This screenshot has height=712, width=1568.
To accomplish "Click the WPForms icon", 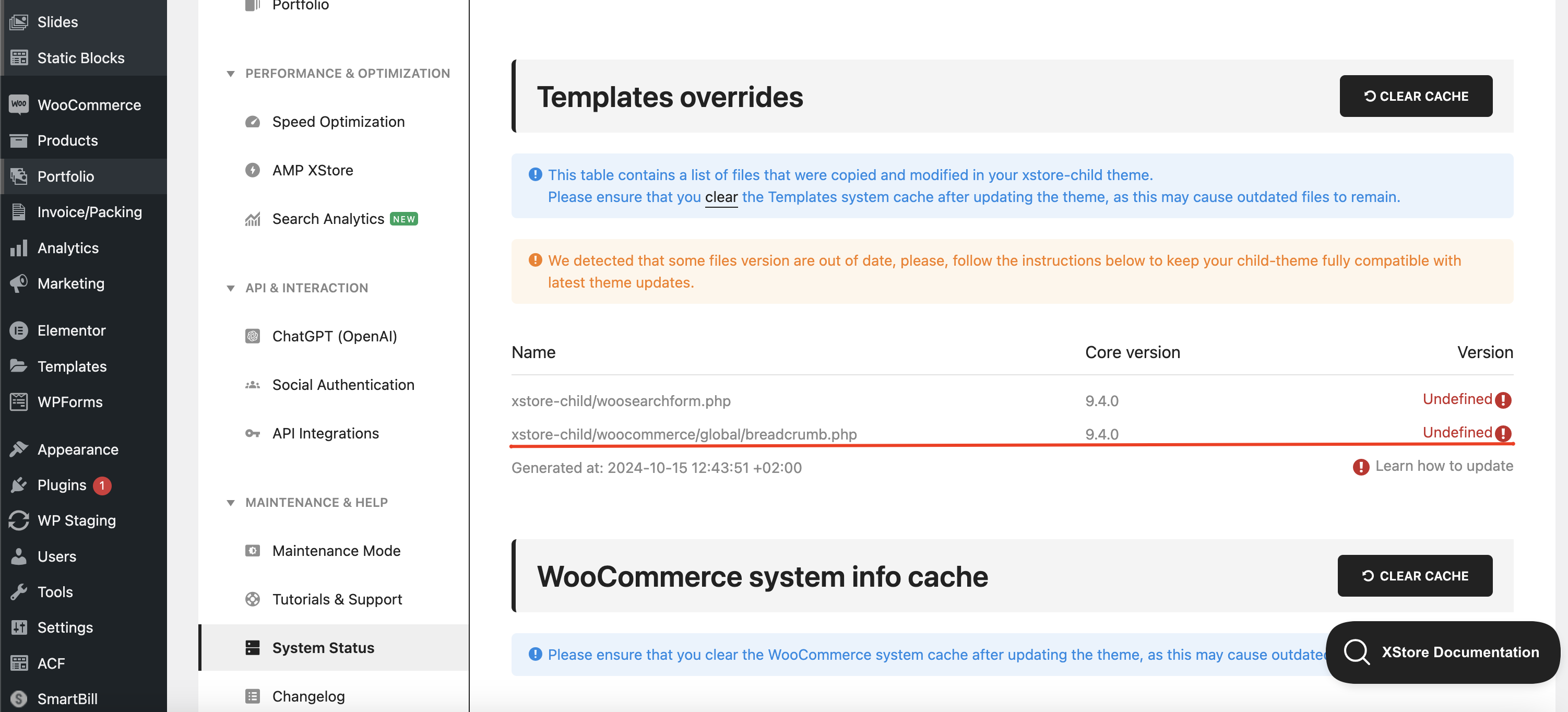I will [19, 401].
